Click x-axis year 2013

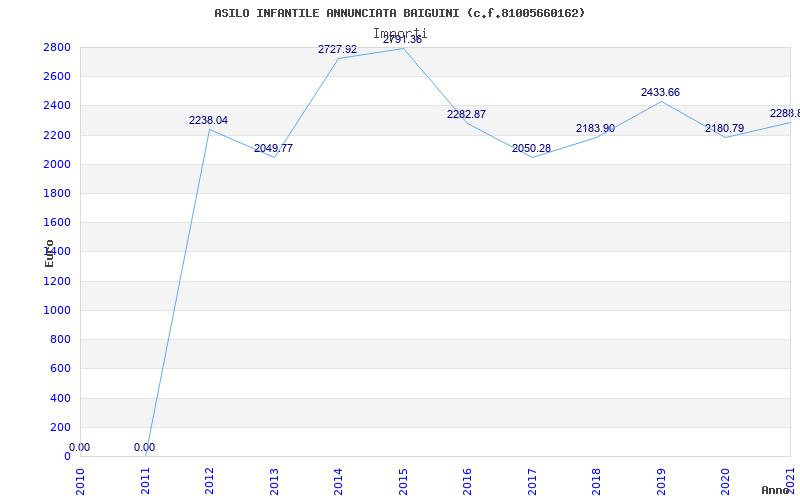click(x=274, y=481)
